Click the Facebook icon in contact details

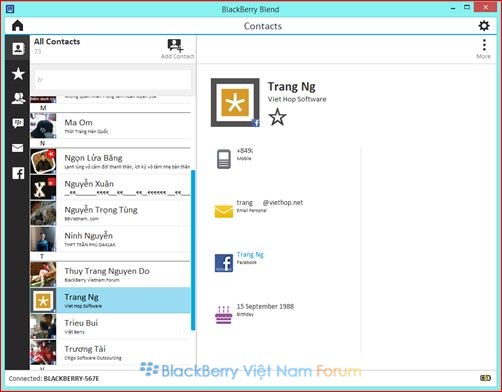pos(224,263)
